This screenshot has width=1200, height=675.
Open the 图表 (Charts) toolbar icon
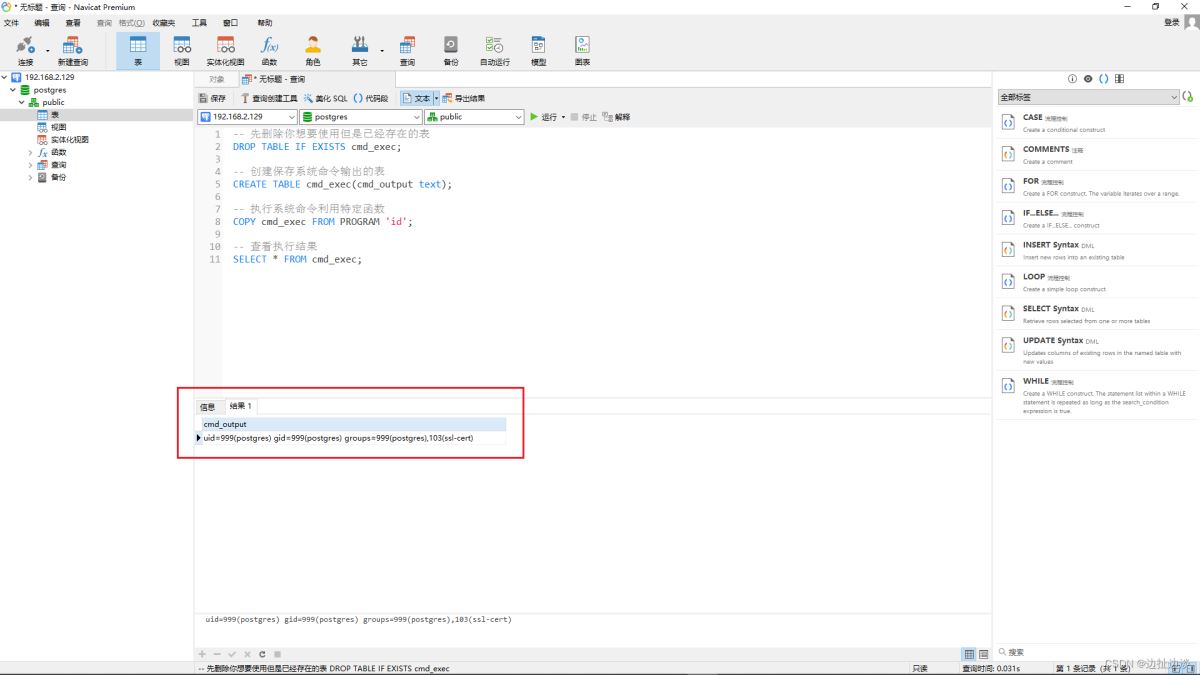(582, 50)
